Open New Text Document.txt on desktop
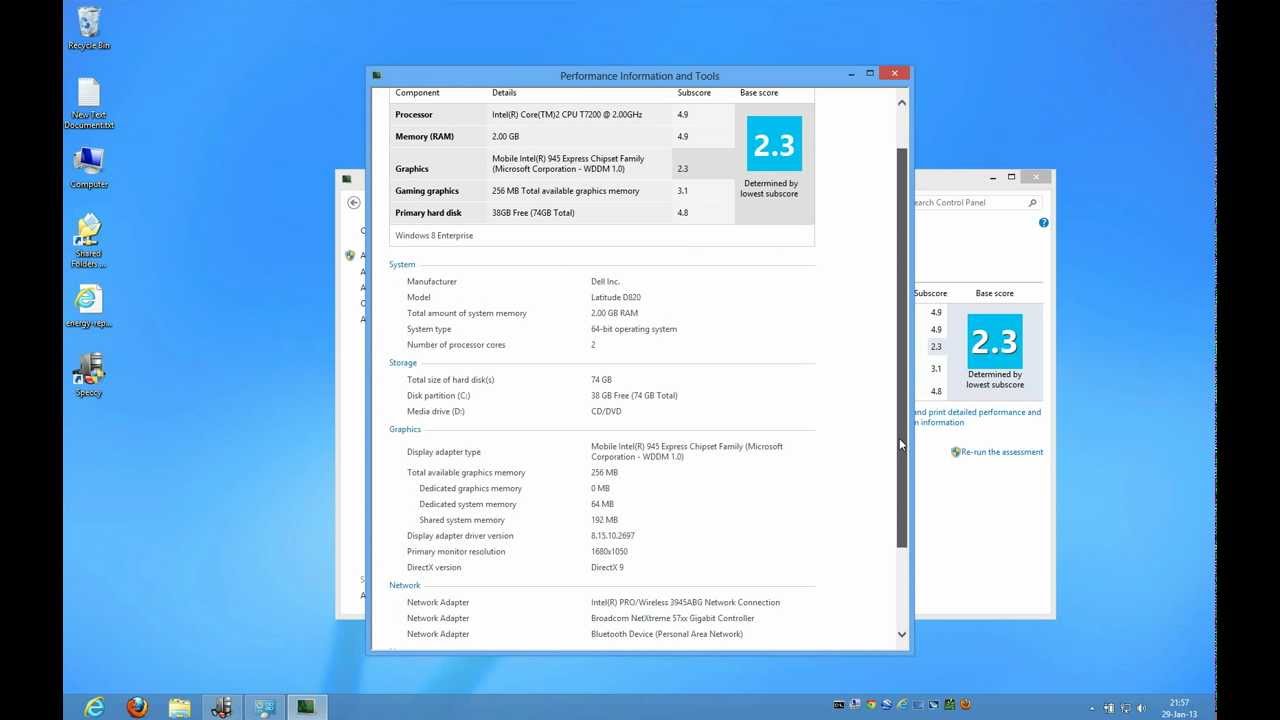The image size is (1280, 720). (x=89, y=103)
